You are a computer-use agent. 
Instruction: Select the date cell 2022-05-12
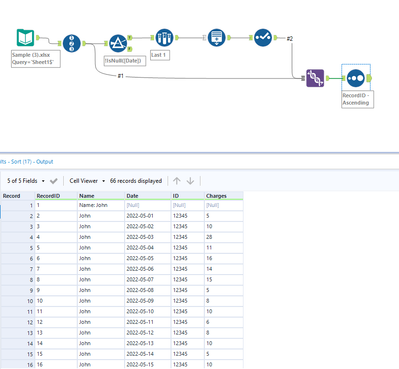coord(148,333)
